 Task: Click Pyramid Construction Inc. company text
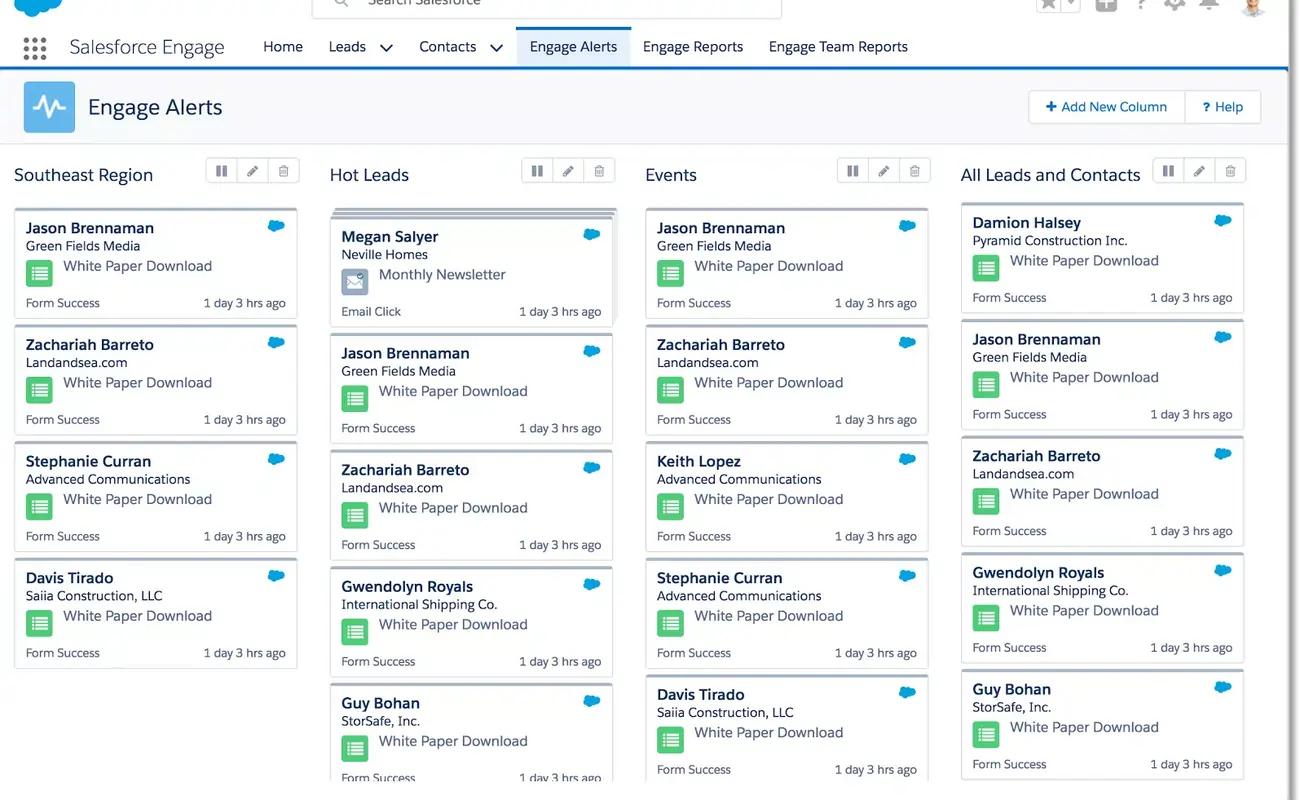(x=1050, y=241)
